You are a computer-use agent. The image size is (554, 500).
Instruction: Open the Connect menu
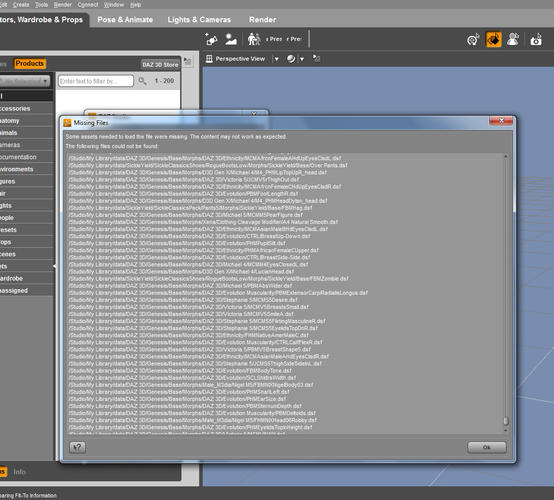[x=88, y=5]
